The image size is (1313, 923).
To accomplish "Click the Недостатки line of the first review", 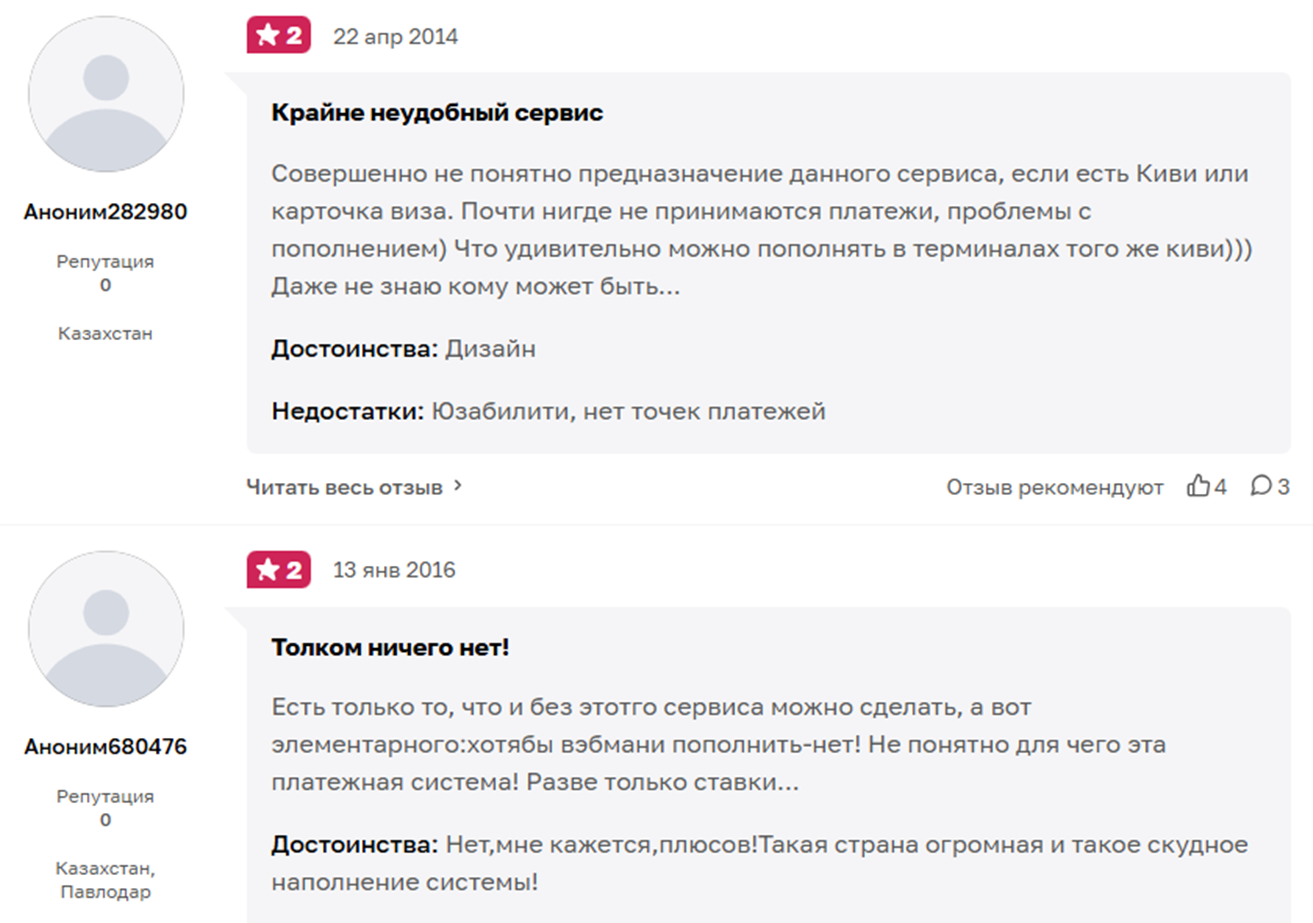I will 548,411.
